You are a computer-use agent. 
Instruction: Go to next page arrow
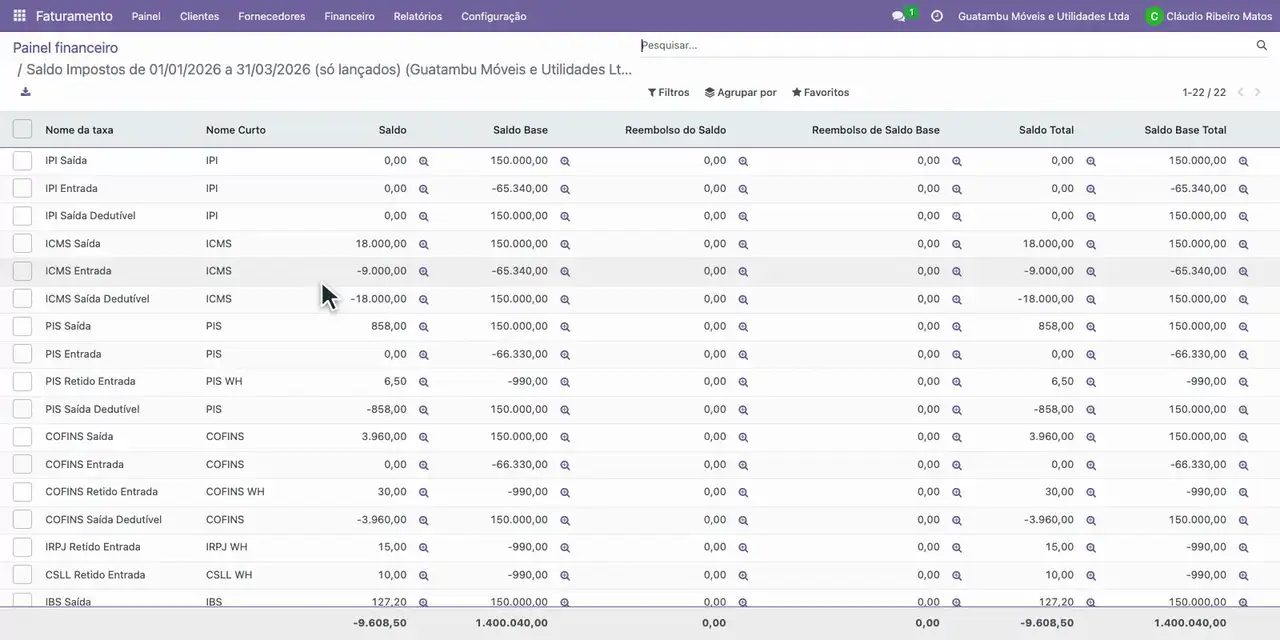[x=1258, y=92]
